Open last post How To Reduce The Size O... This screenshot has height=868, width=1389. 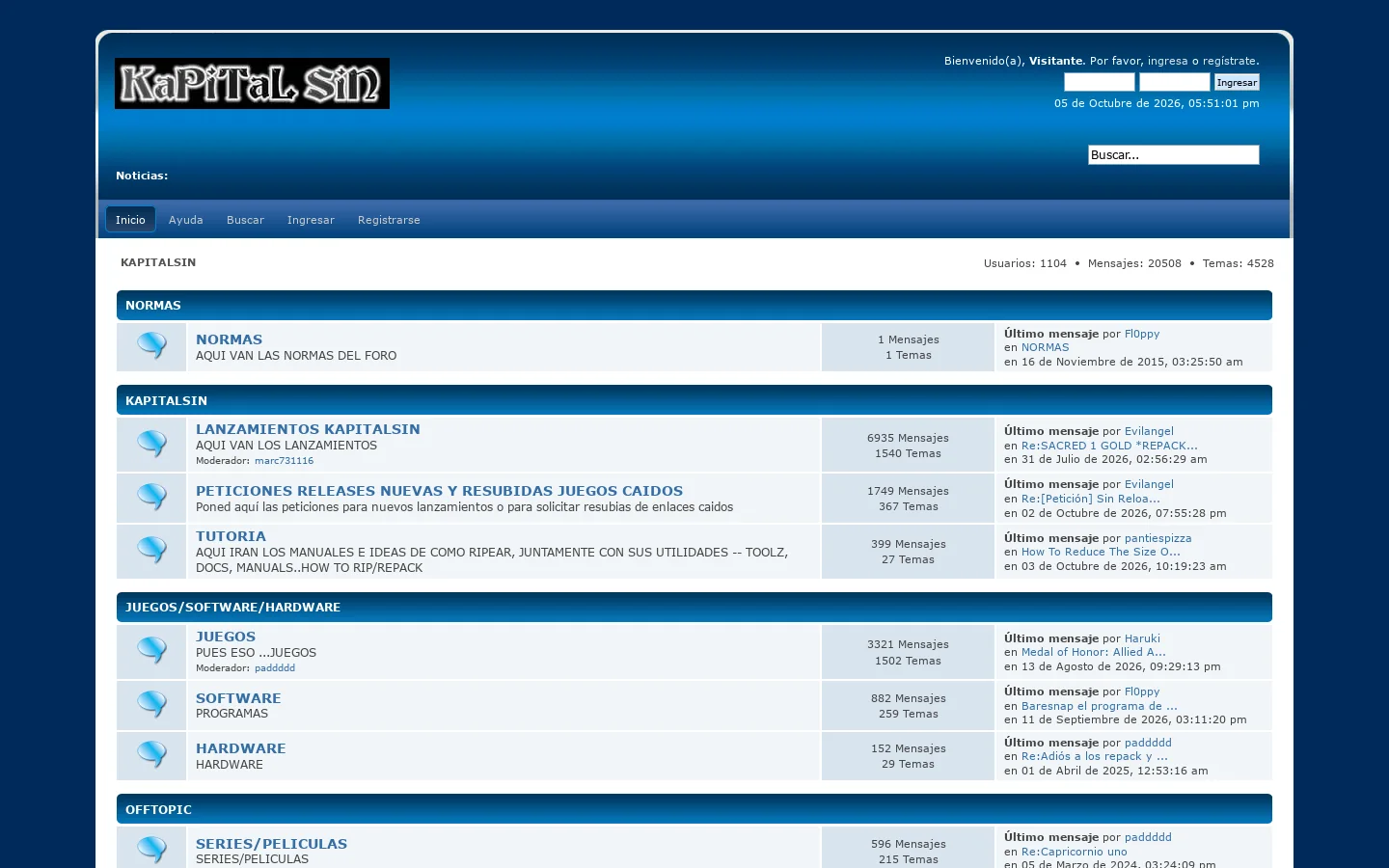[x=1101, y=552]
